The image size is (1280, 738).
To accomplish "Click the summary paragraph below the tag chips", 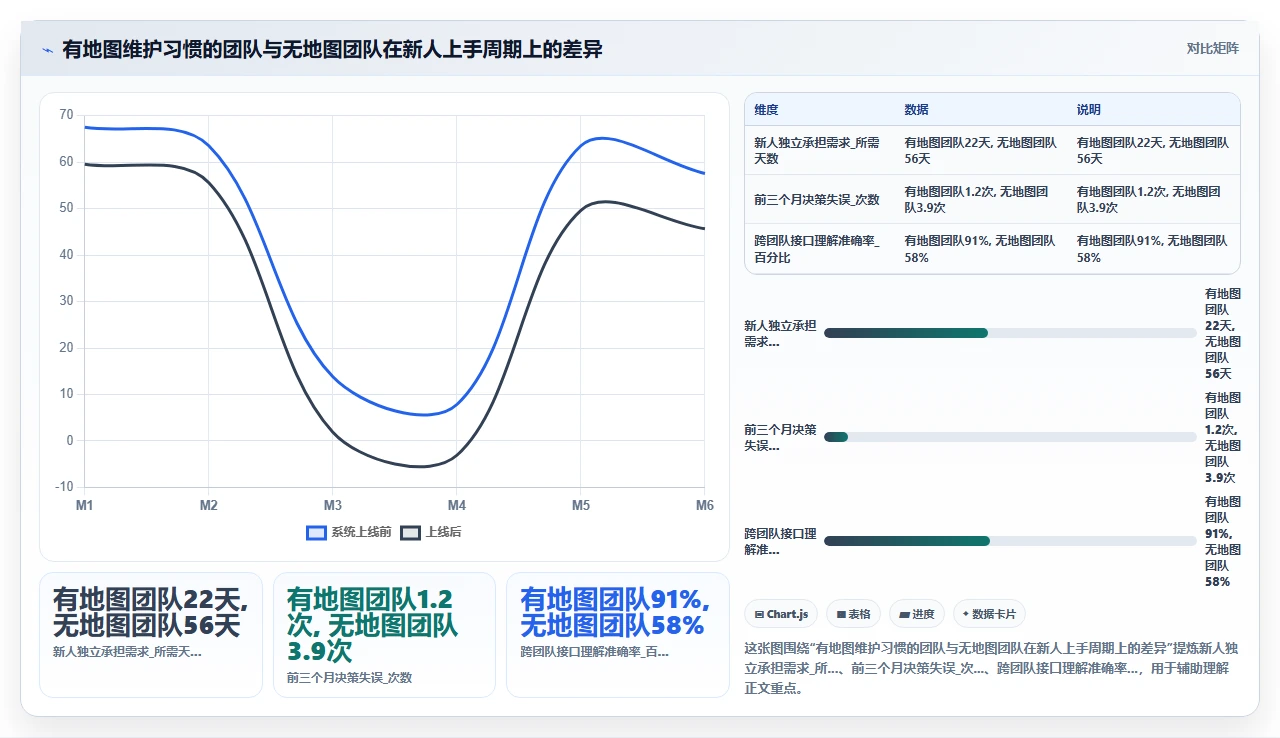I will pyautogui.click(x=992, y=668).
